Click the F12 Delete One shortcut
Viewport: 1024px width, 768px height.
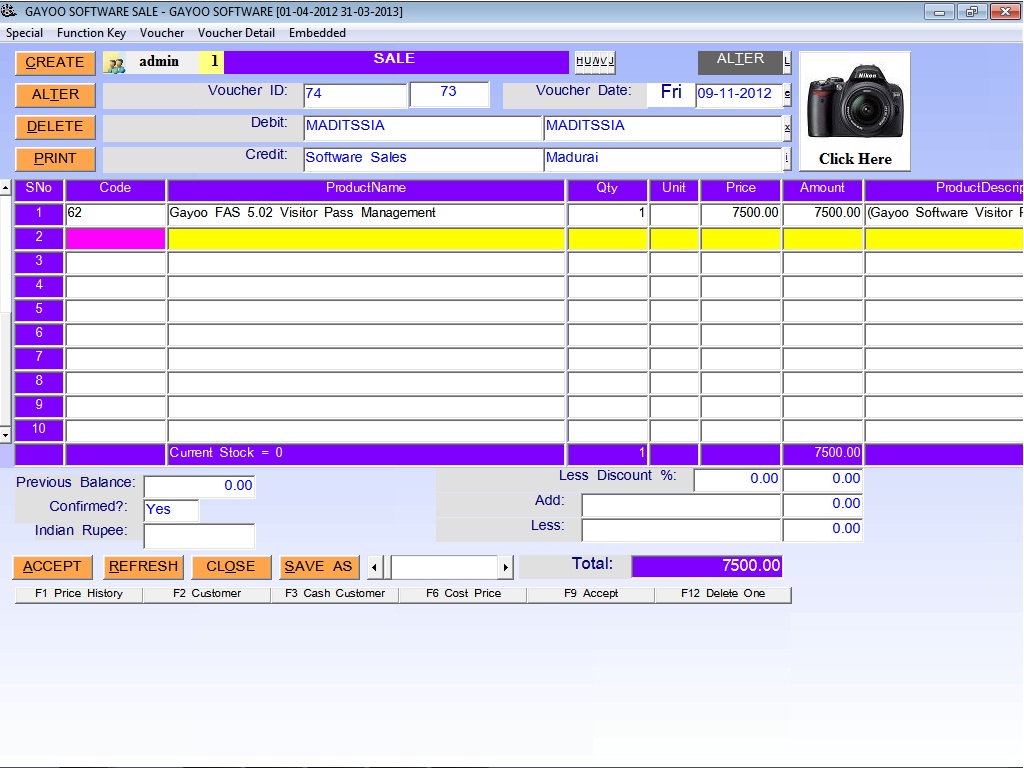point(723,594)
